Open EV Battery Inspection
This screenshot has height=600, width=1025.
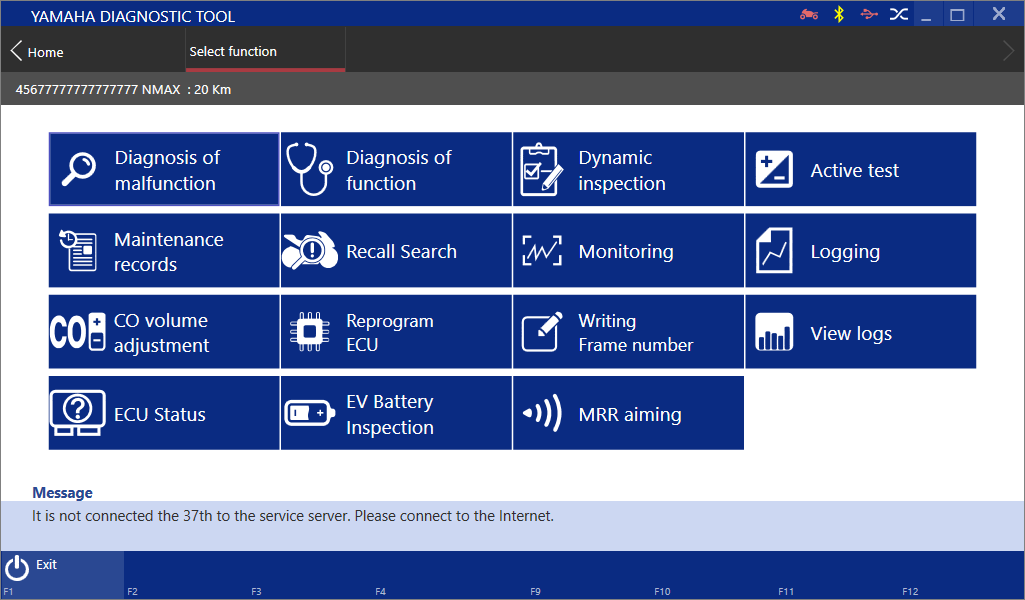click(x=396, y=412)
